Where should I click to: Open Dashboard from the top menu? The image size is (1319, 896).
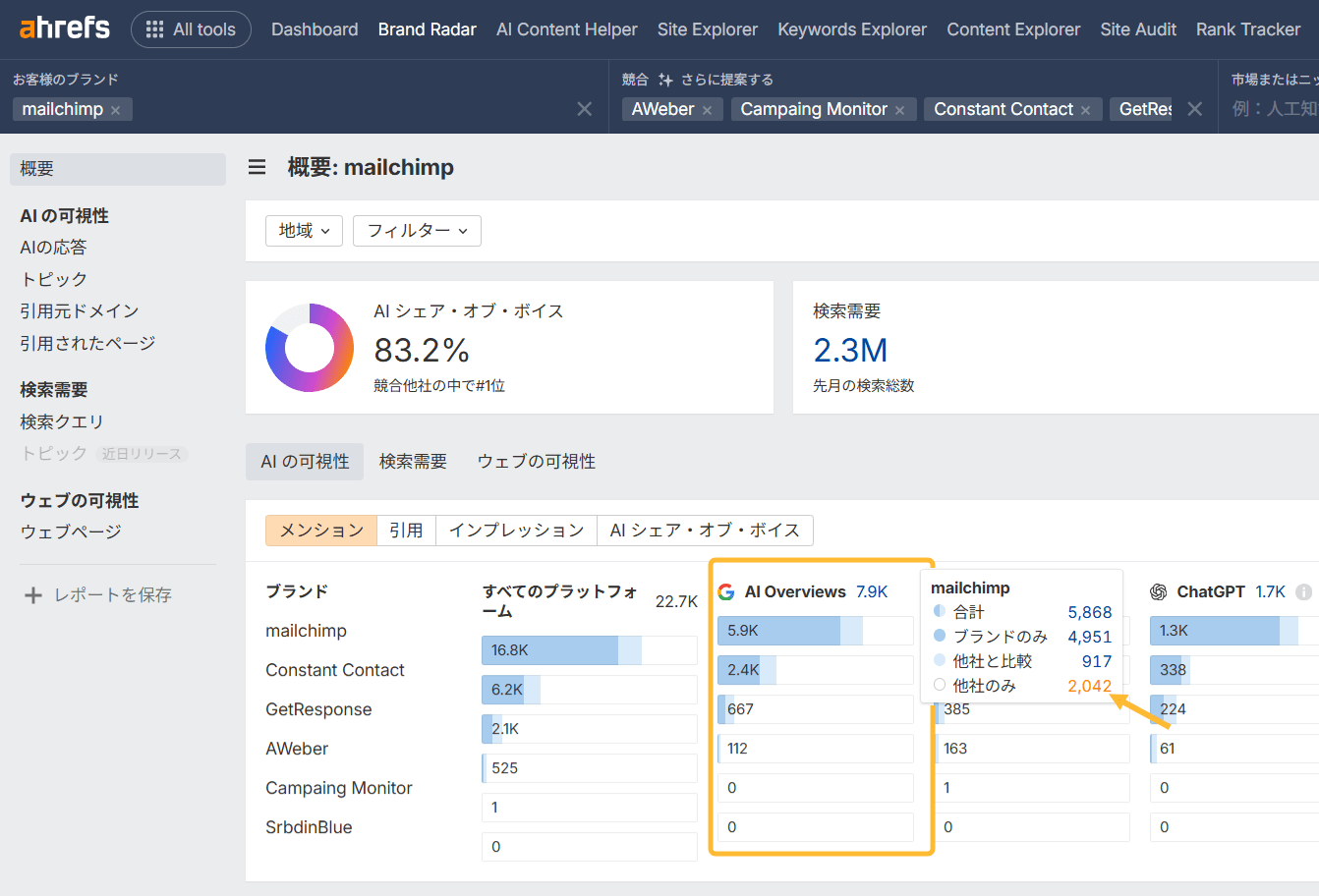coord(315,28)
